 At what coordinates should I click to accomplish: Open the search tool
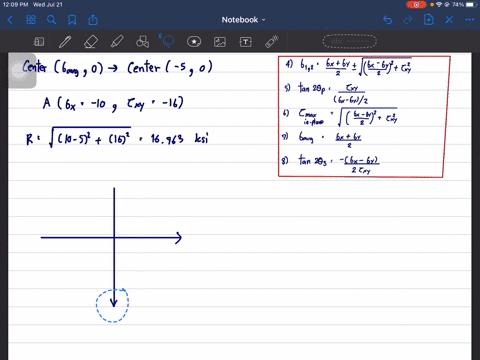coord(51,20)
